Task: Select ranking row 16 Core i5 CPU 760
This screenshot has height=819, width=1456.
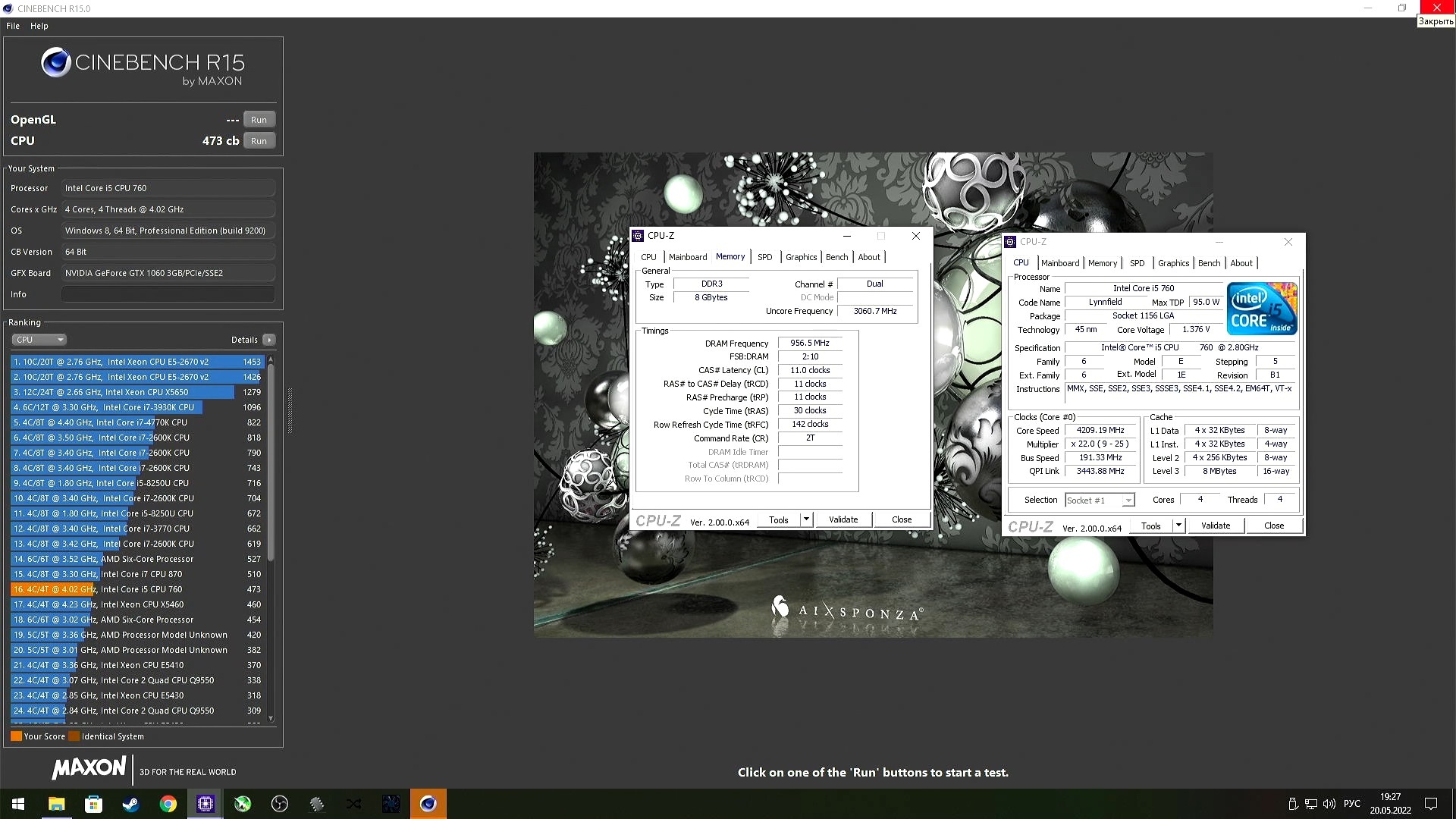Action: 137,589
